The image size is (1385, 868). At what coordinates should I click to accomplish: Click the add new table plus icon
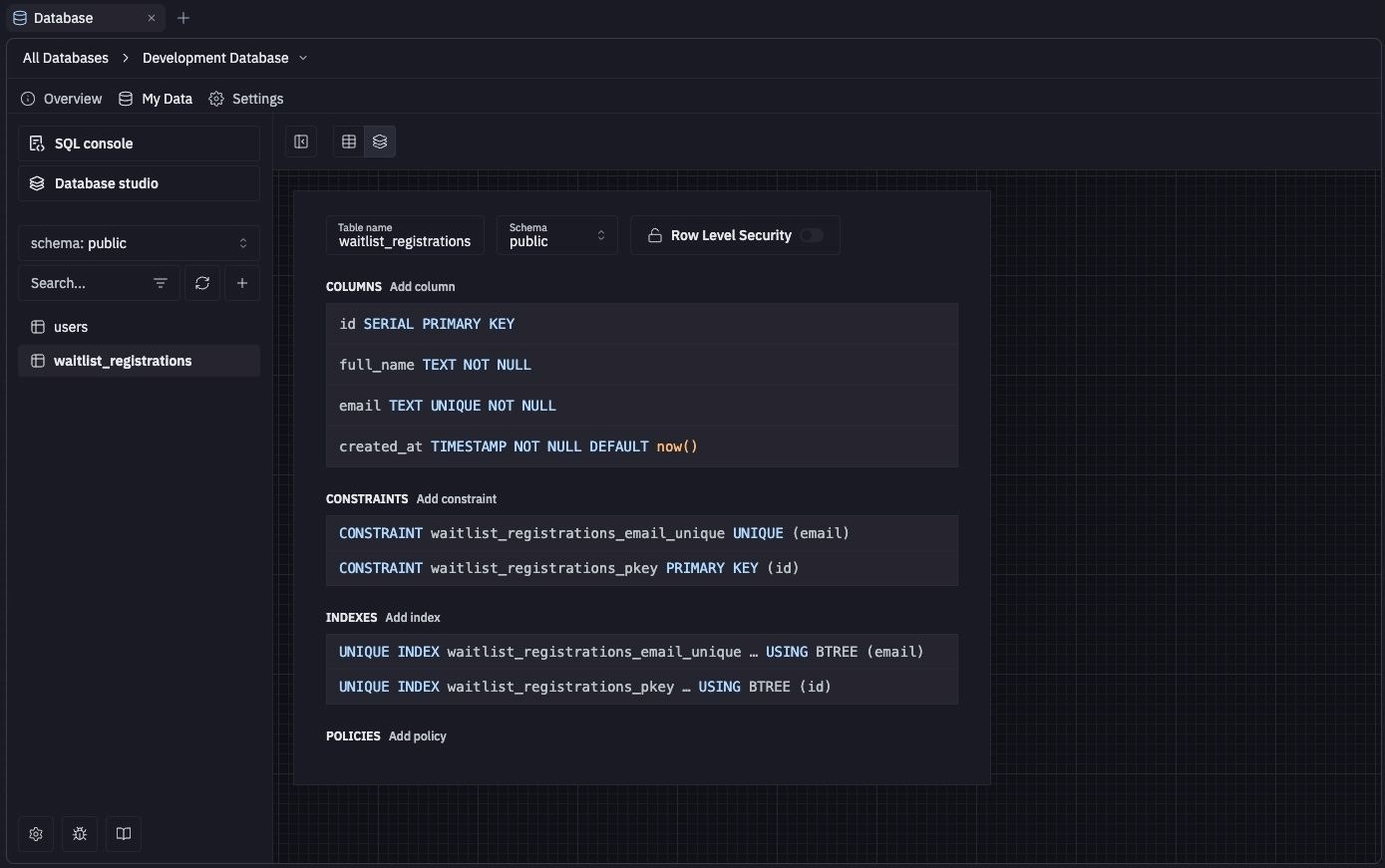point(241,283)
